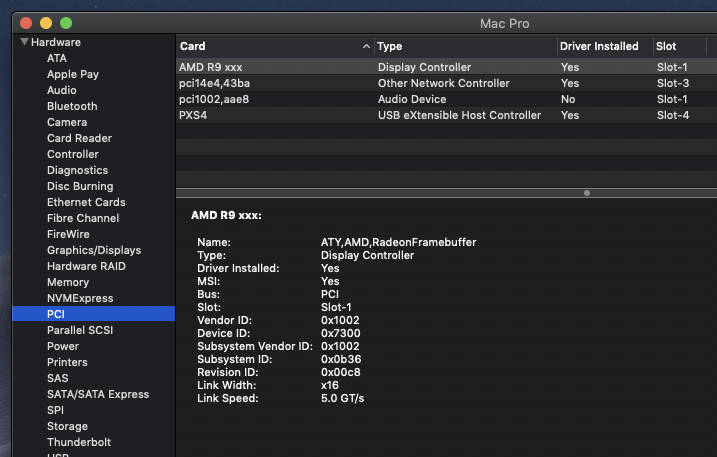Select Memory in the sidebar

[x=68, y=282]
